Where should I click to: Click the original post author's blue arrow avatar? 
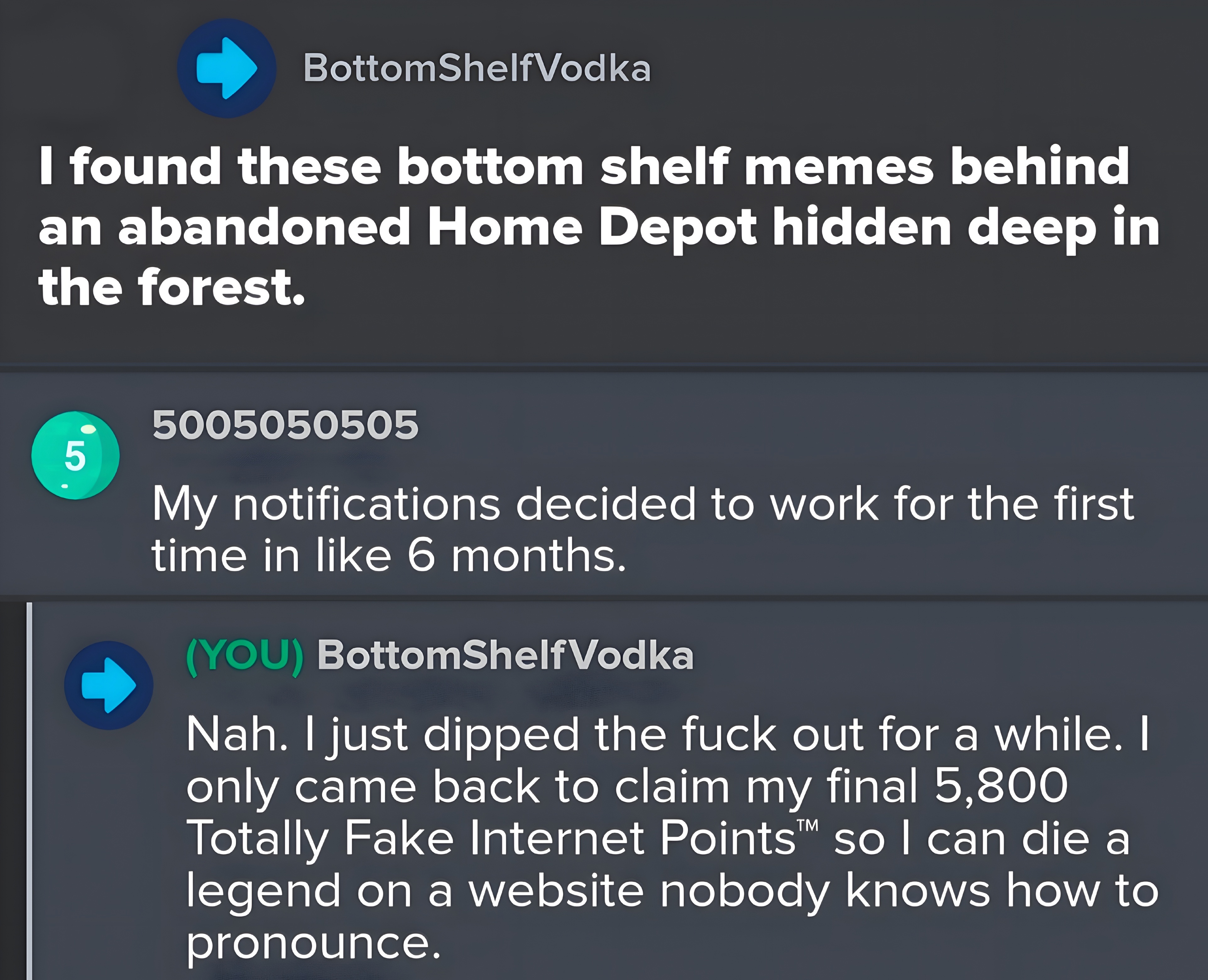coord(226,68)
